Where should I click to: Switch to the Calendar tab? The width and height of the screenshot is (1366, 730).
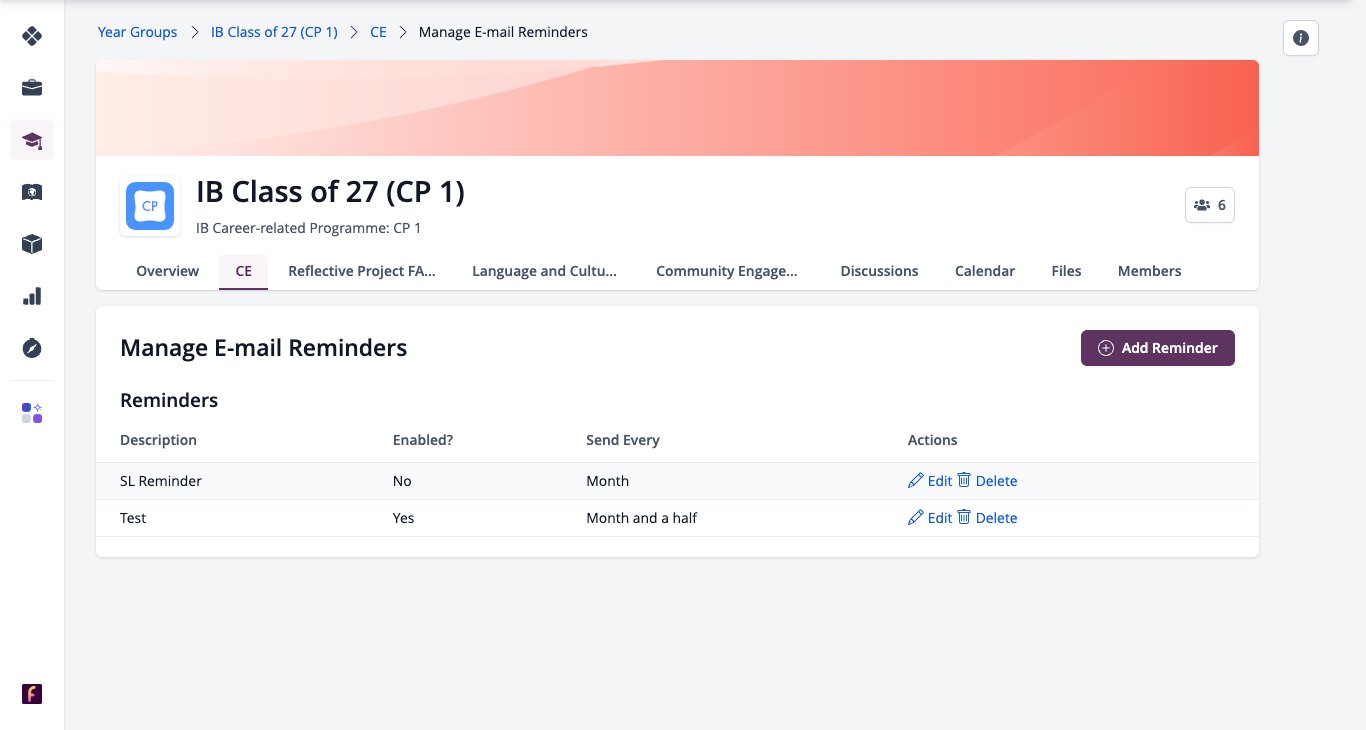tap(985, 271)
